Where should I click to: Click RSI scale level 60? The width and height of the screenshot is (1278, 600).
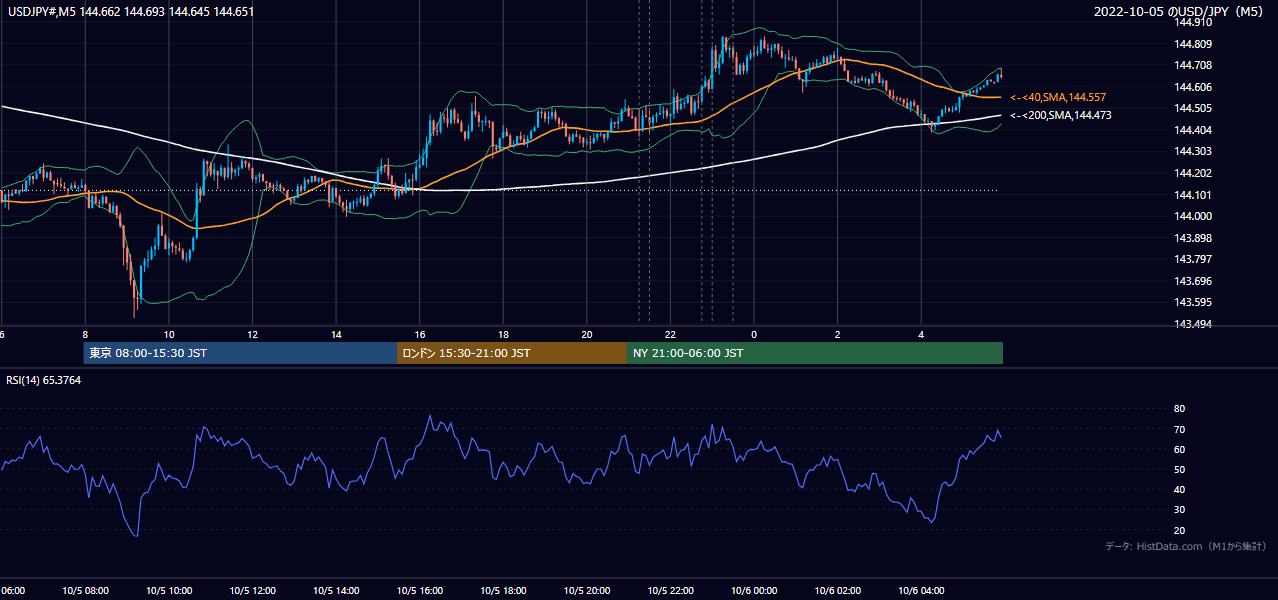click(1179, 449)
